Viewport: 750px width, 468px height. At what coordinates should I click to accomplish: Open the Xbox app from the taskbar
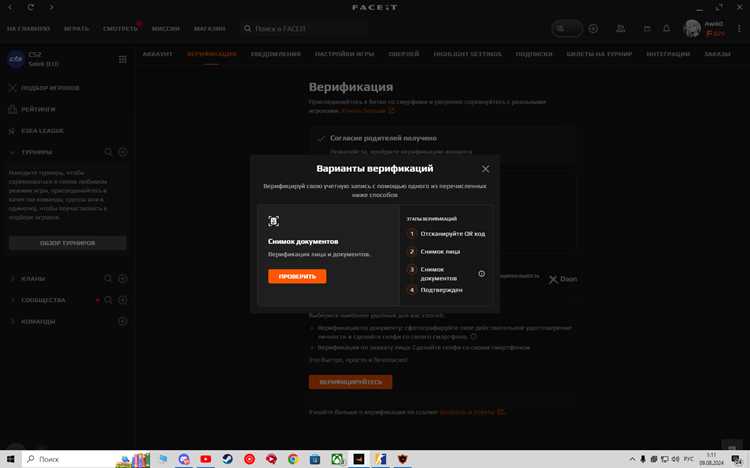(x=337, y=459)
